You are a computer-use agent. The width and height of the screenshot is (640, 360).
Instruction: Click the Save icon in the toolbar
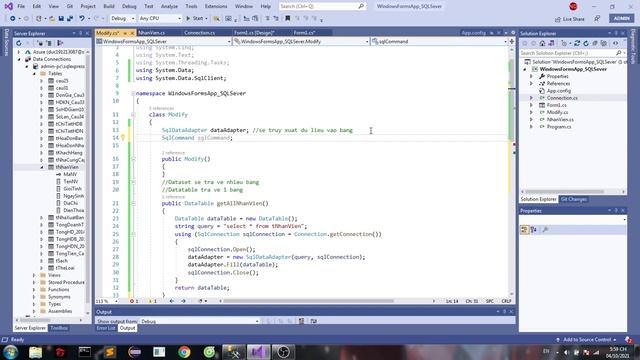(x=61, y=19)
